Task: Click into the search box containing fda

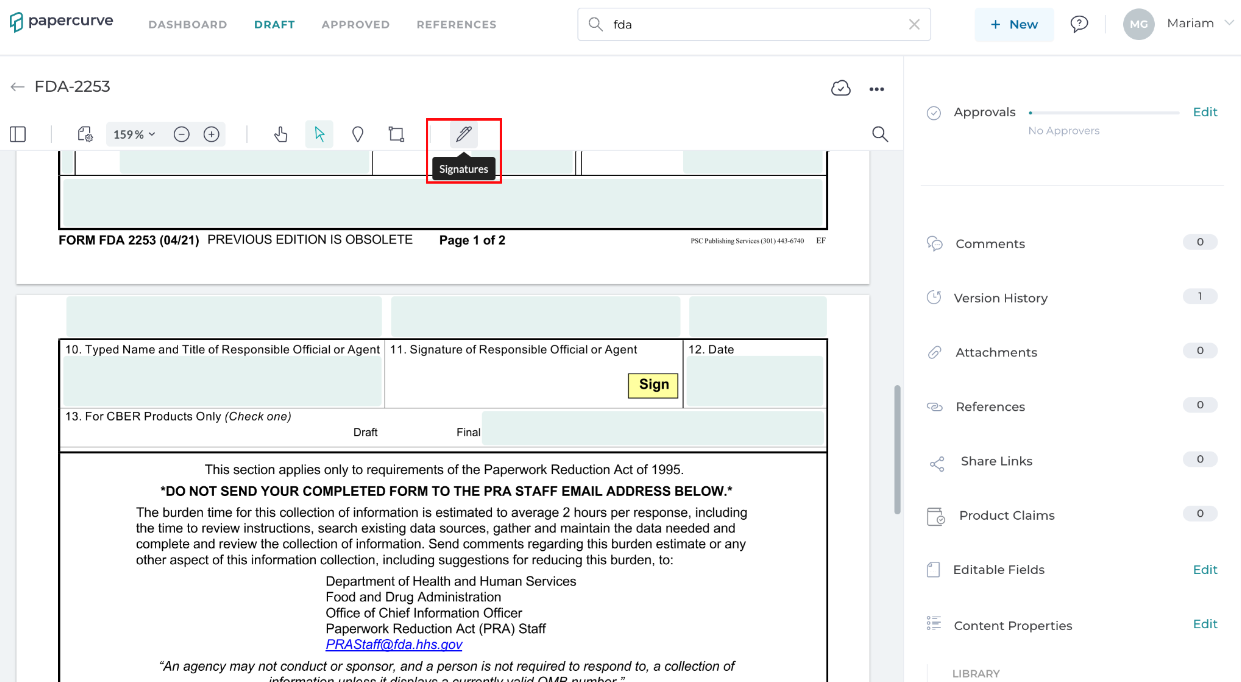Action: (x=754, y=25)
